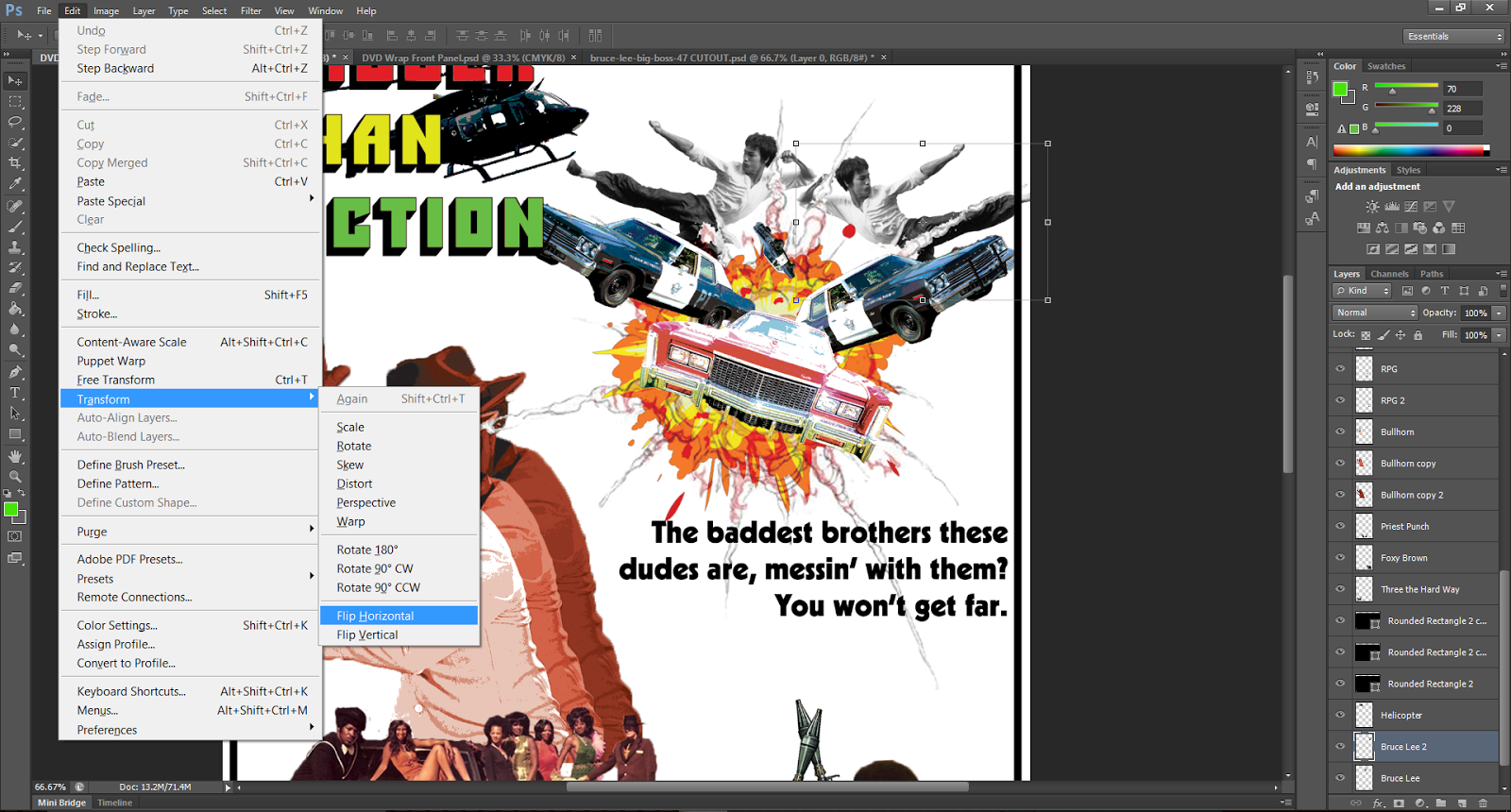
Task: Hide the RPG layer
Action: coord(1340,369)
